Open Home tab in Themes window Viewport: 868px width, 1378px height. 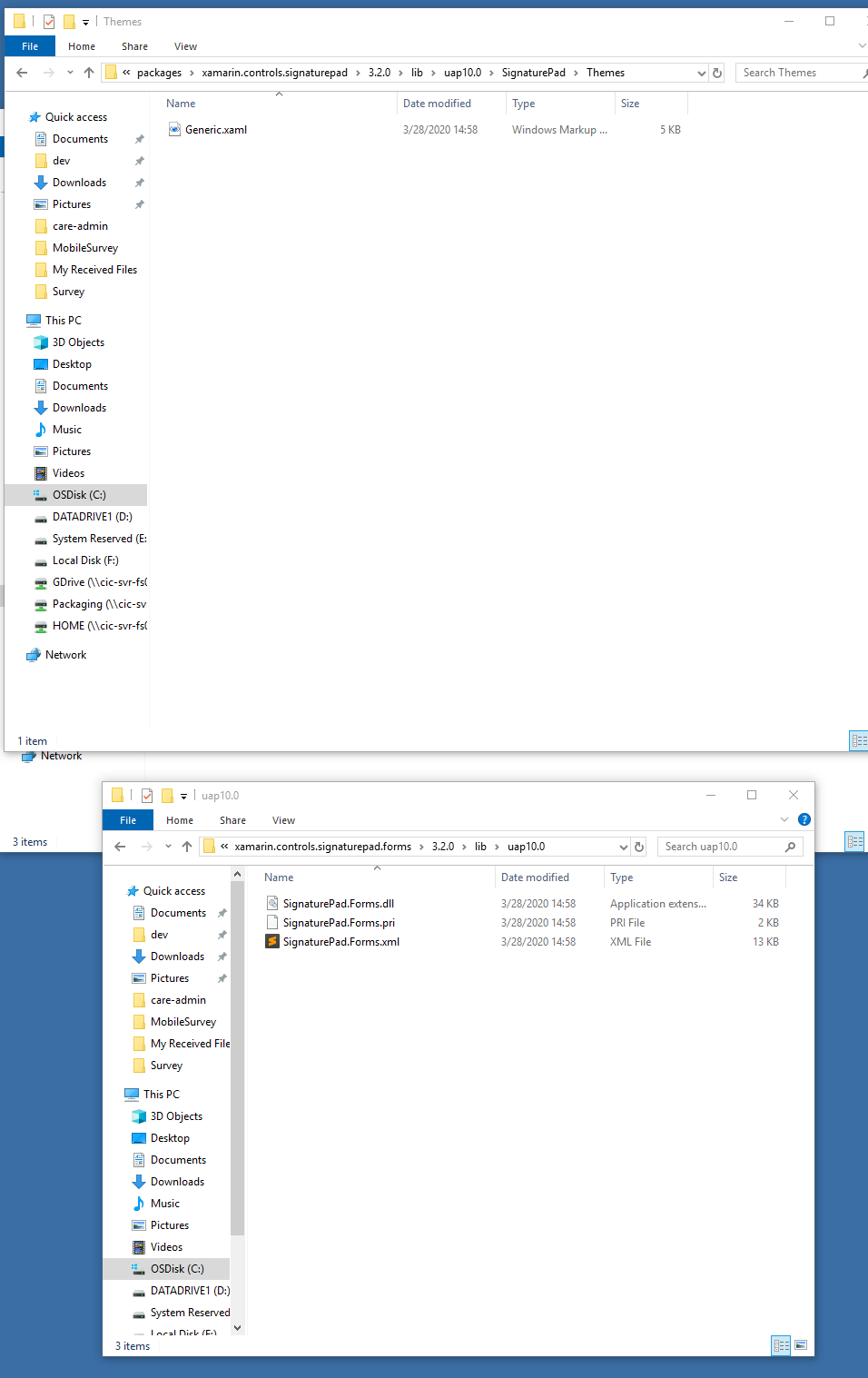pyautogui.click(x=82, y=46)
